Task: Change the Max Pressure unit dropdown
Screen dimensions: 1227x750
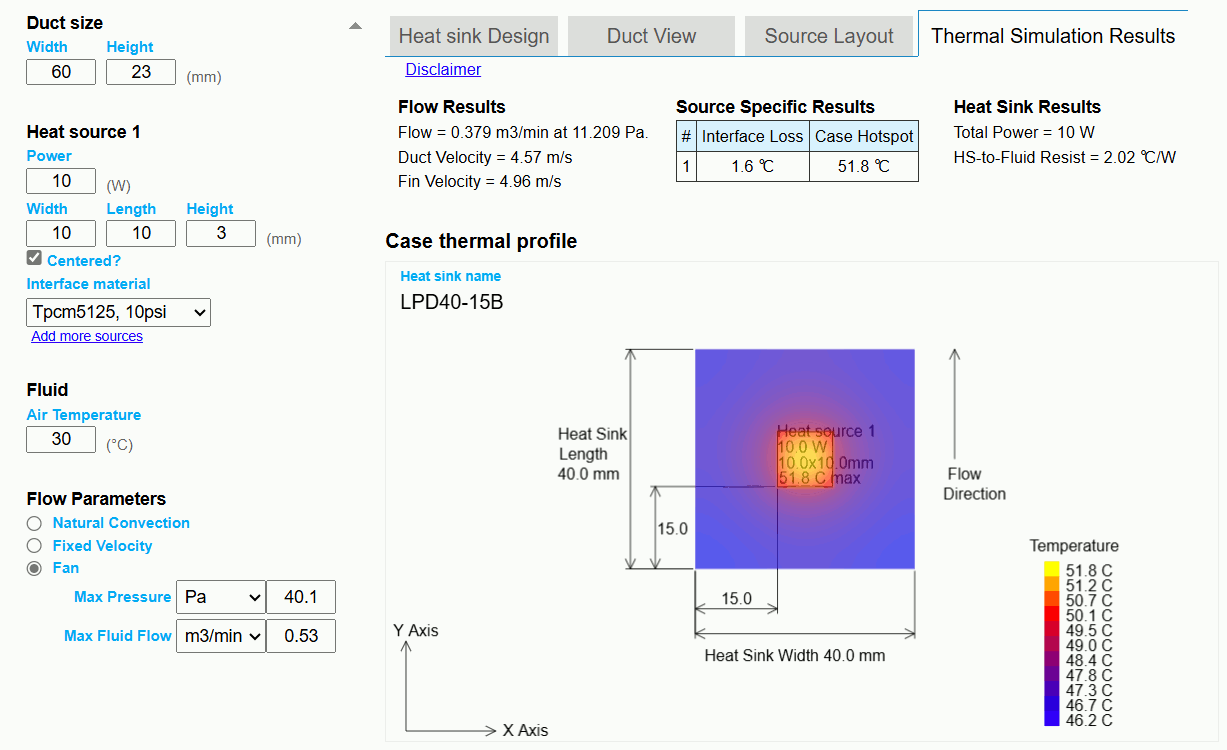Action: click(x=220, y=597)
